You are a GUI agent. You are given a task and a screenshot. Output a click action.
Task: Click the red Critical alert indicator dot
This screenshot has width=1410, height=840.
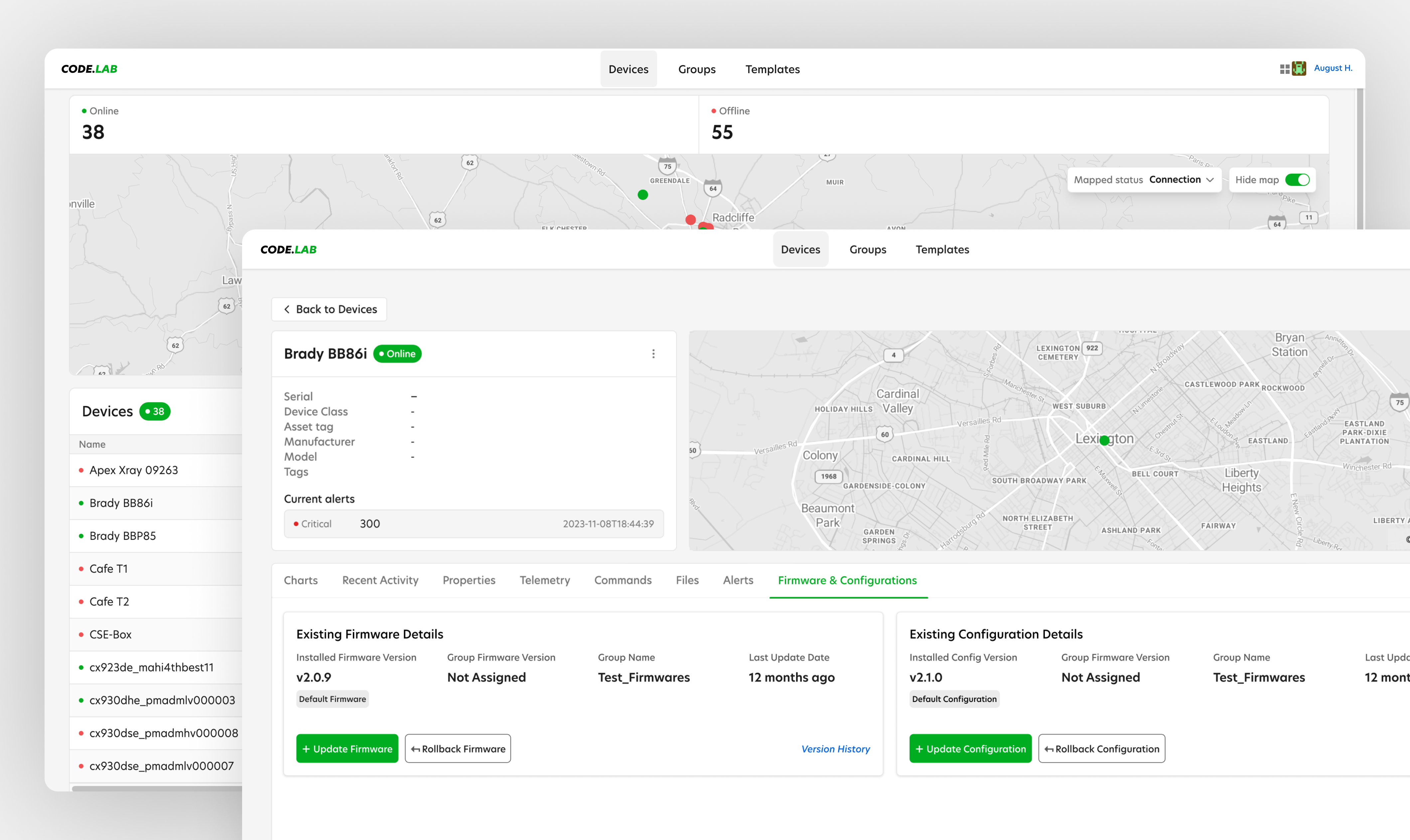pyautogui.click(x=296, y=523)
